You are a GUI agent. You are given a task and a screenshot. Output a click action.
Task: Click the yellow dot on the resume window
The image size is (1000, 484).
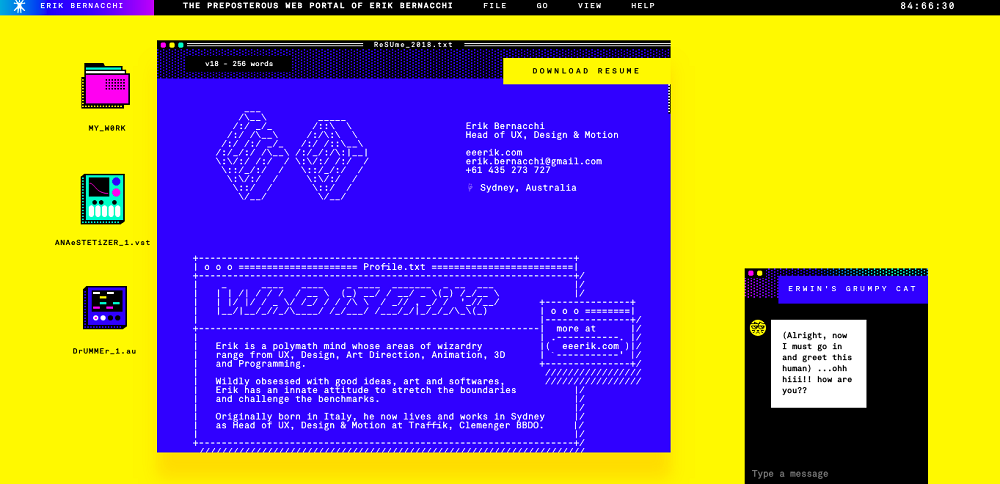171,45
